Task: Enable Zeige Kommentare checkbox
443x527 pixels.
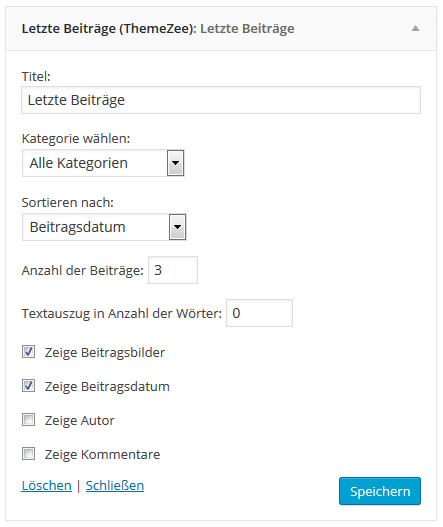Action: coord(29,454)
